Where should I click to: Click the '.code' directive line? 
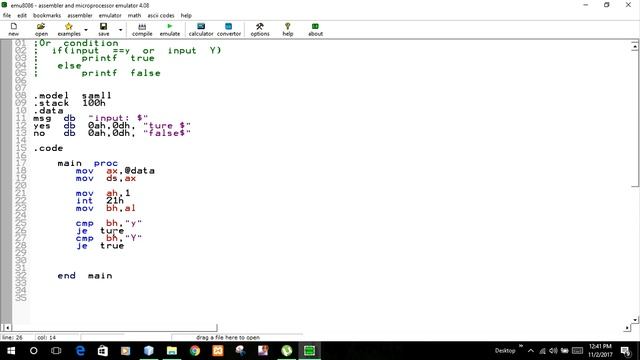pyautogui.click(x=48, y=148)
